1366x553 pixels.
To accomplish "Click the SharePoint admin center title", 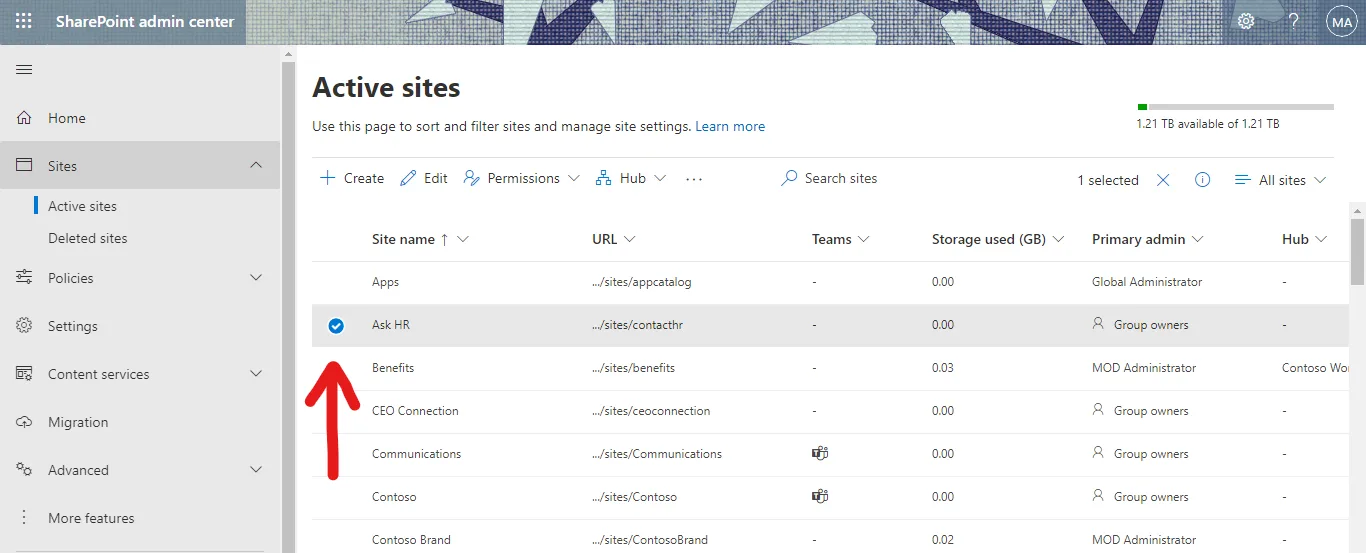I will [x=145, y=21].
